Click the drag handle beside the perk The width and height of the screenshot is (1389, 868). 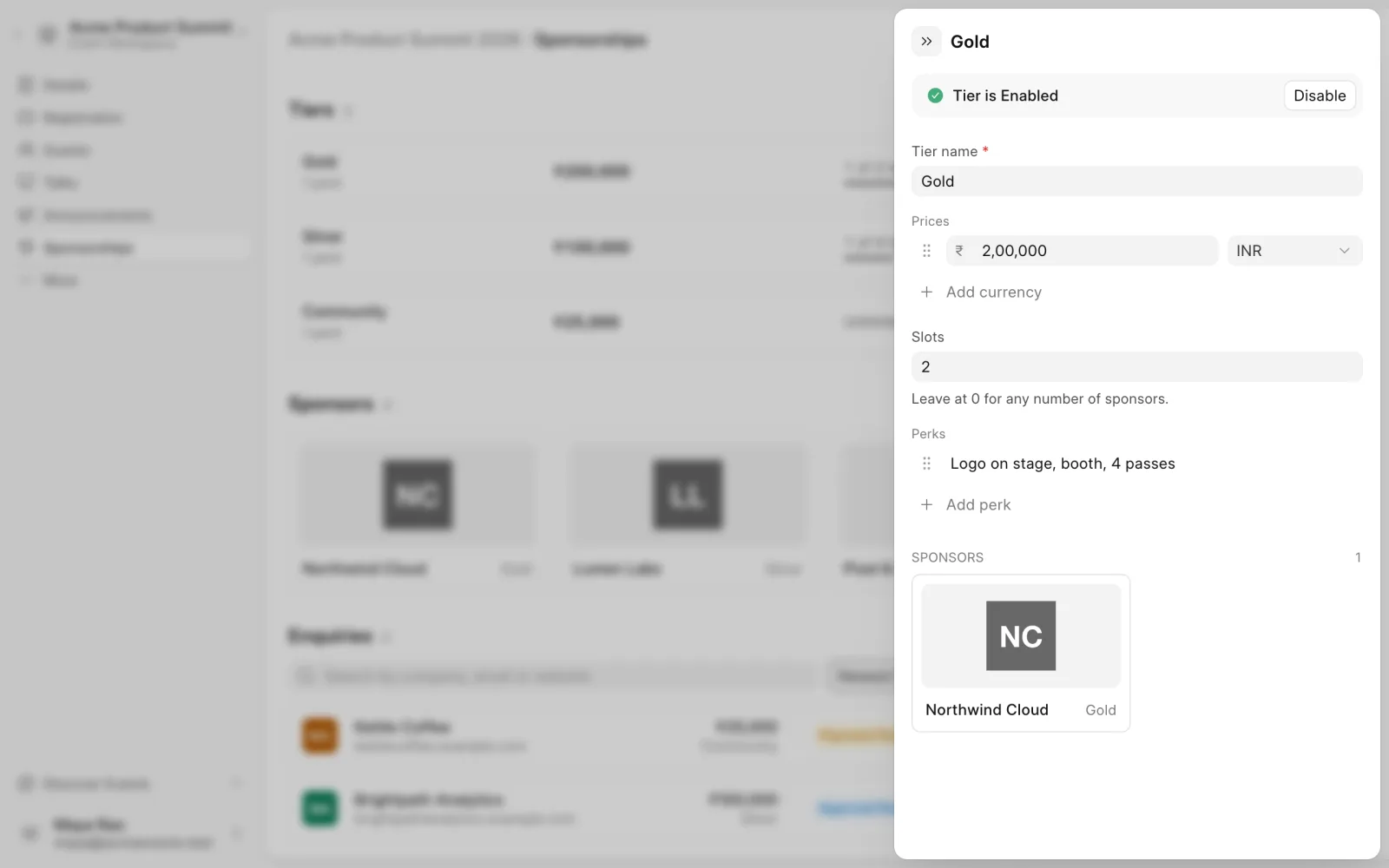click(926, 464)
